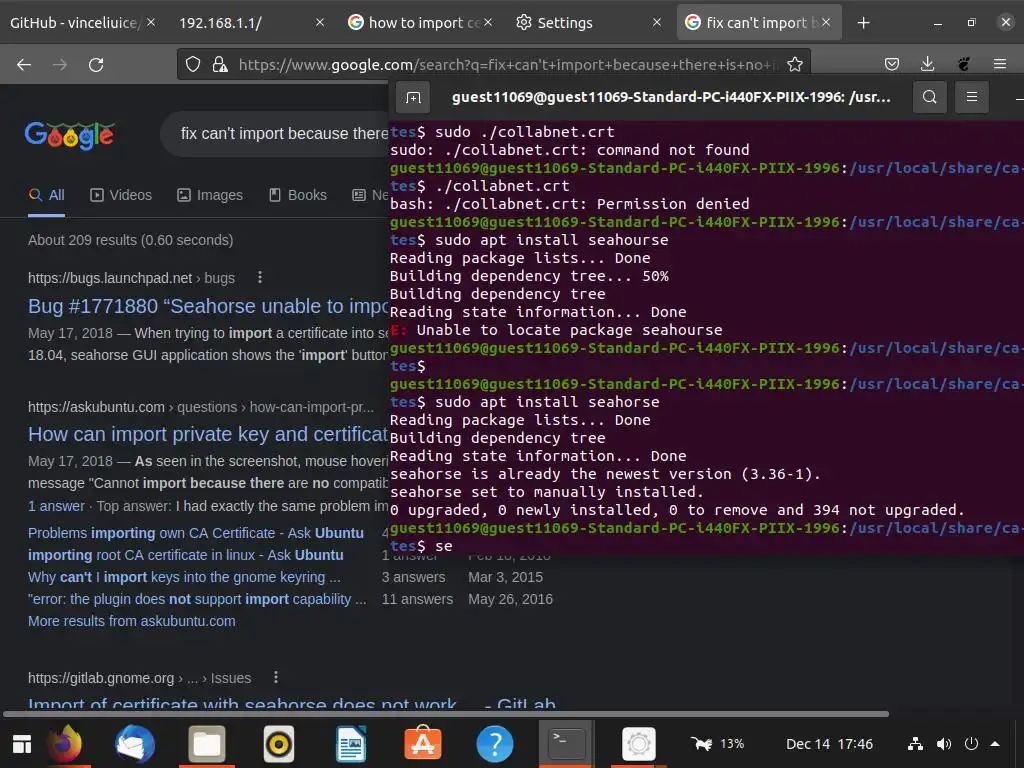Open options for the gitlab.gnome.org result
The height and width of the screenshot is (768, 1024).
click(x=276, y=677)
